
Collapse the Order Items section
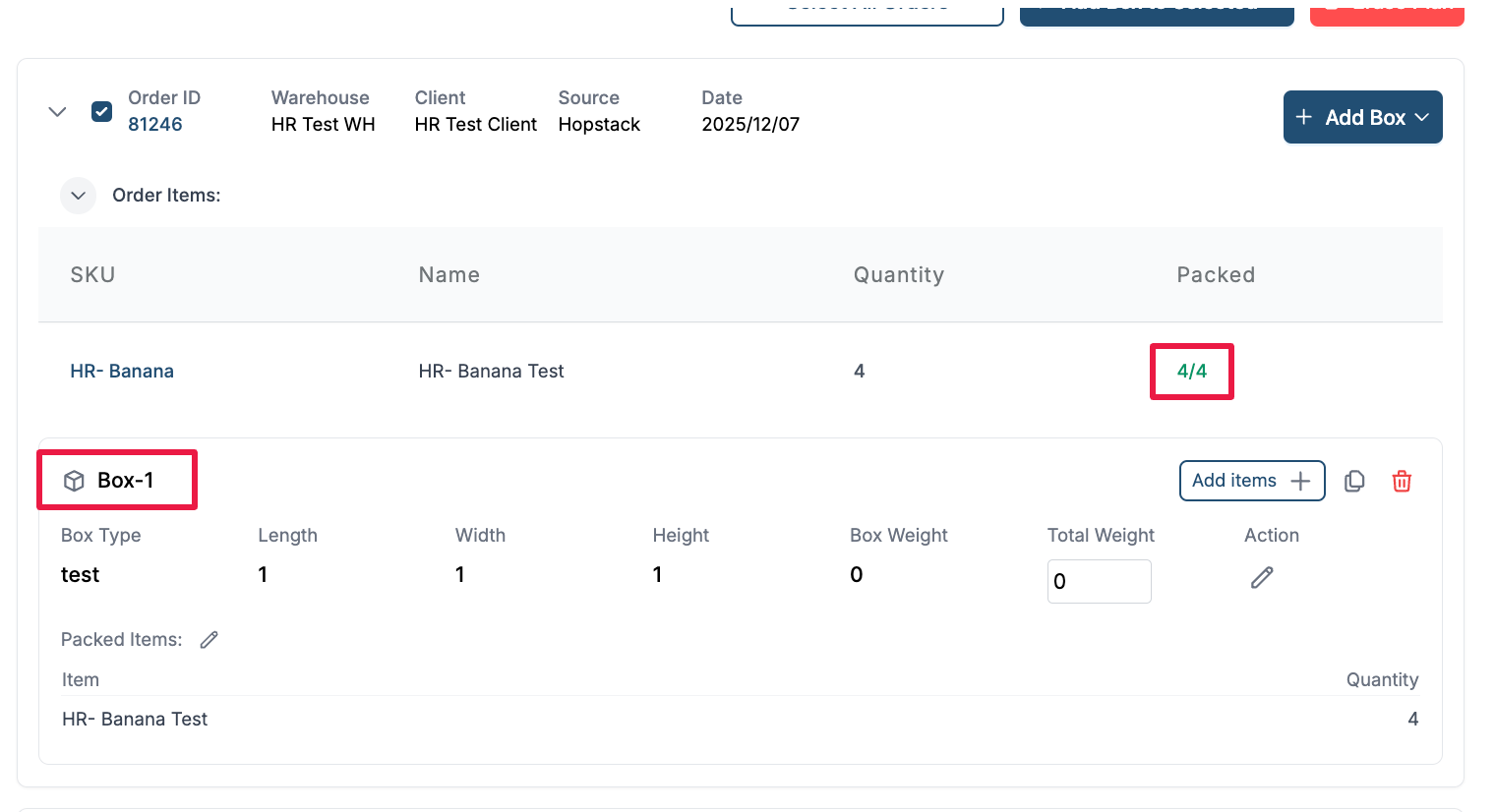click(79, 196)
